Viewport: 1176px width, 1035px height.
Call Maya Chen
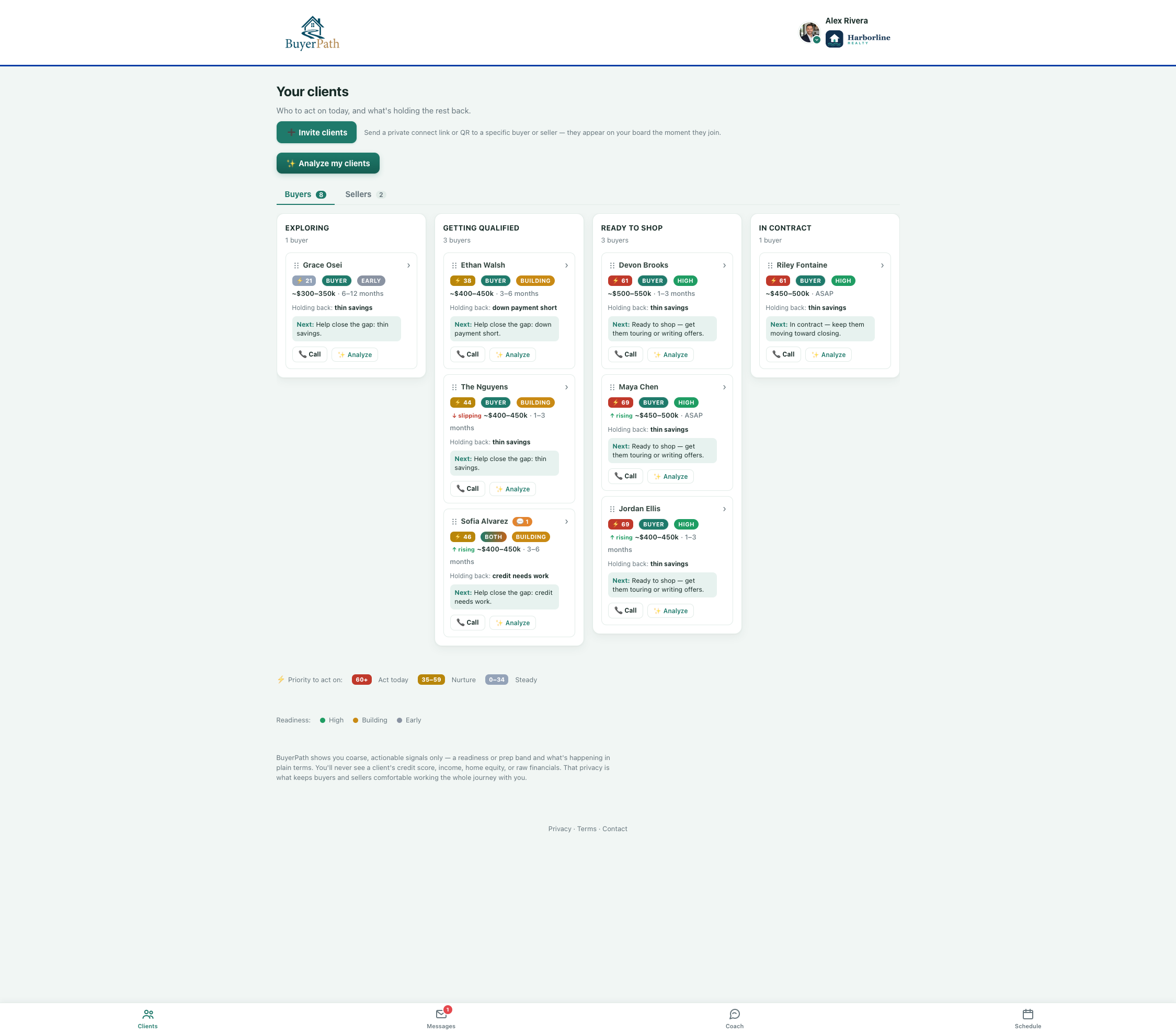pos(625,477)
